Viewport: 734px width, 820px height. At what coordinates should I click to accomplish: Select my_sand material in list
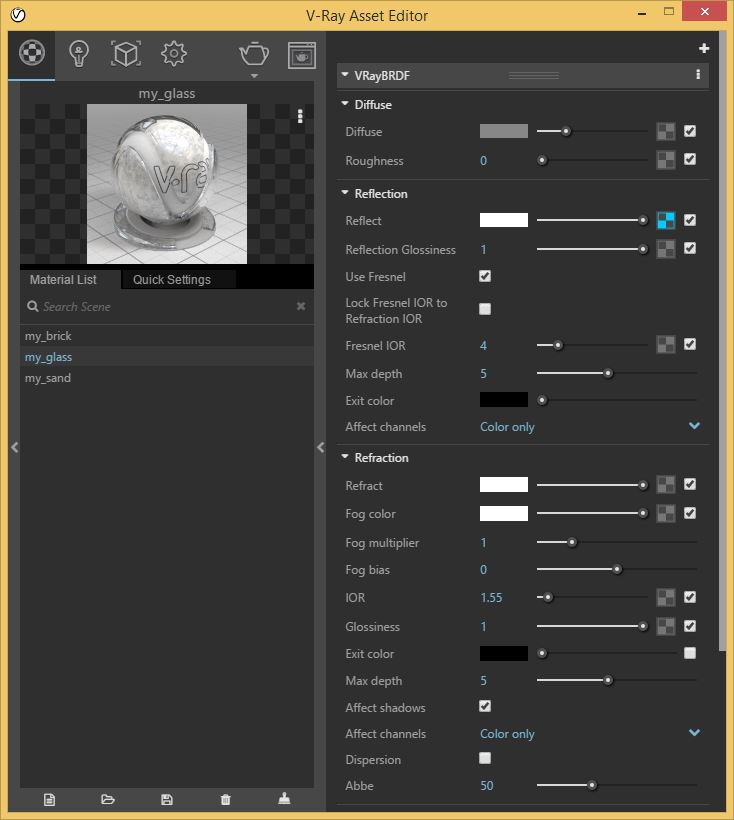point(167,378)
